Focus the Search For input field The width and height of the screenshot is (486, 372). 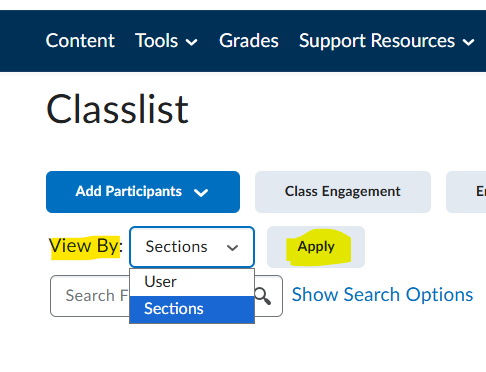click(x=90, y=296)
